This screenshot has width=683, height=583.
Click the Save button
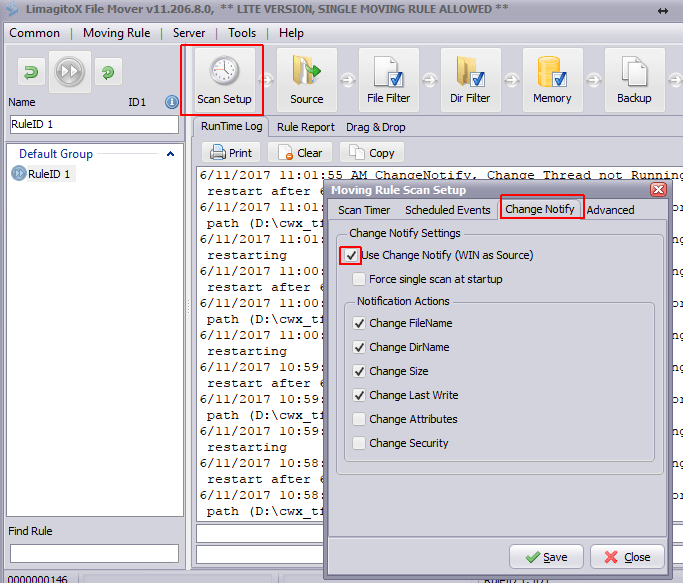pyautogui.click(x=546, y=557)
